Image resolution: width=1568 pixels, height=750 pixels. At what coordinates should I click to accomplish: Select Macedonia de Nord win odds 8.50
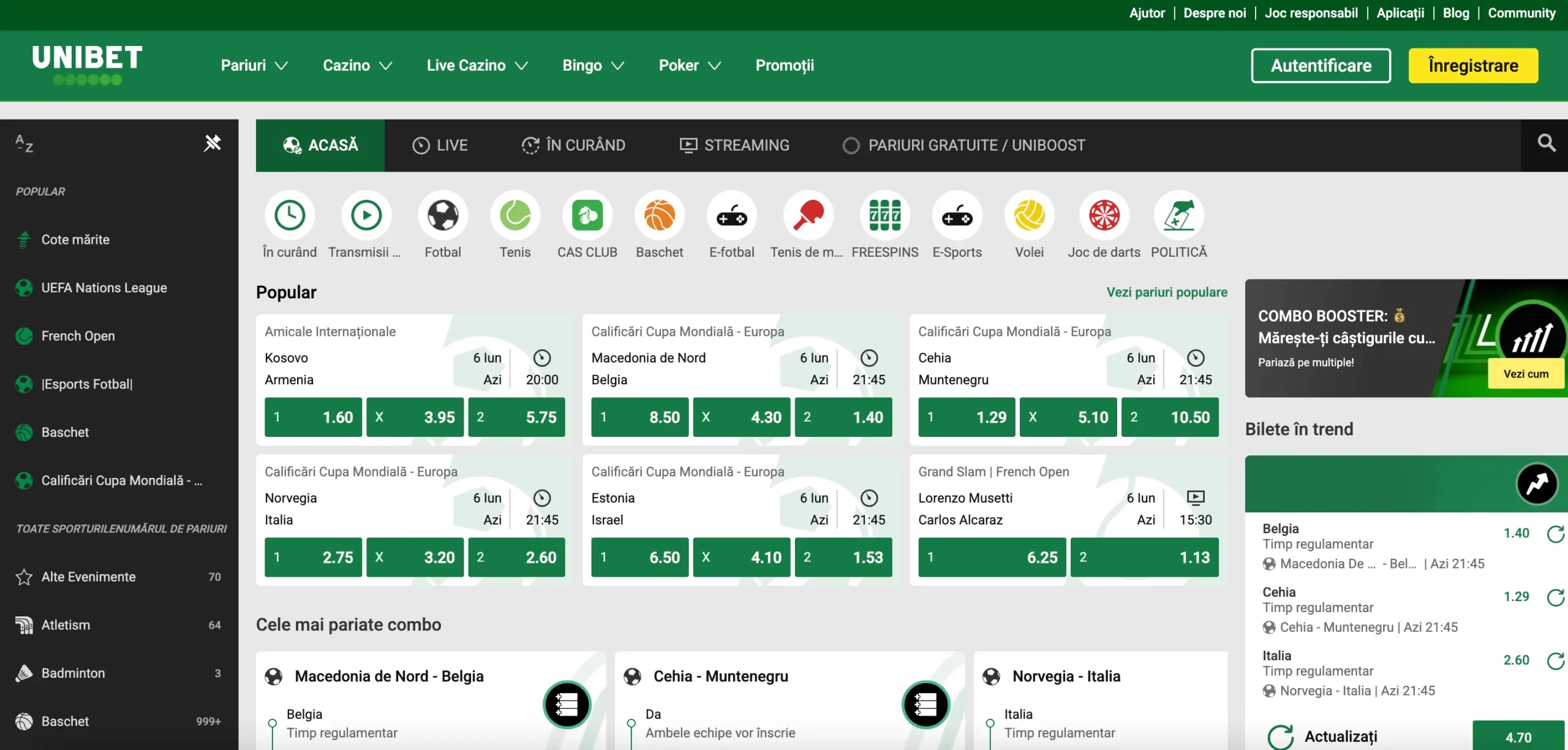640,417
